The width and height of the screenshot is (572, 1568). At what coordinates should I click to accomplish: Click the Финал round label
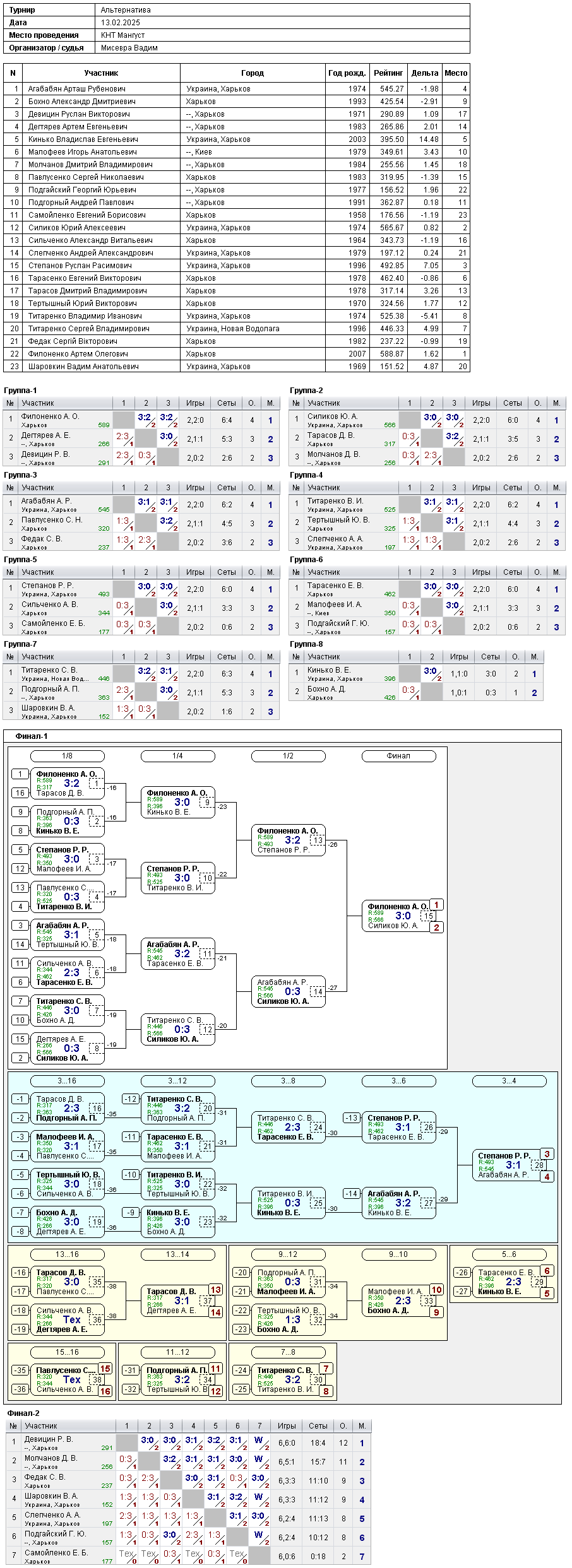tap(398, 756)
